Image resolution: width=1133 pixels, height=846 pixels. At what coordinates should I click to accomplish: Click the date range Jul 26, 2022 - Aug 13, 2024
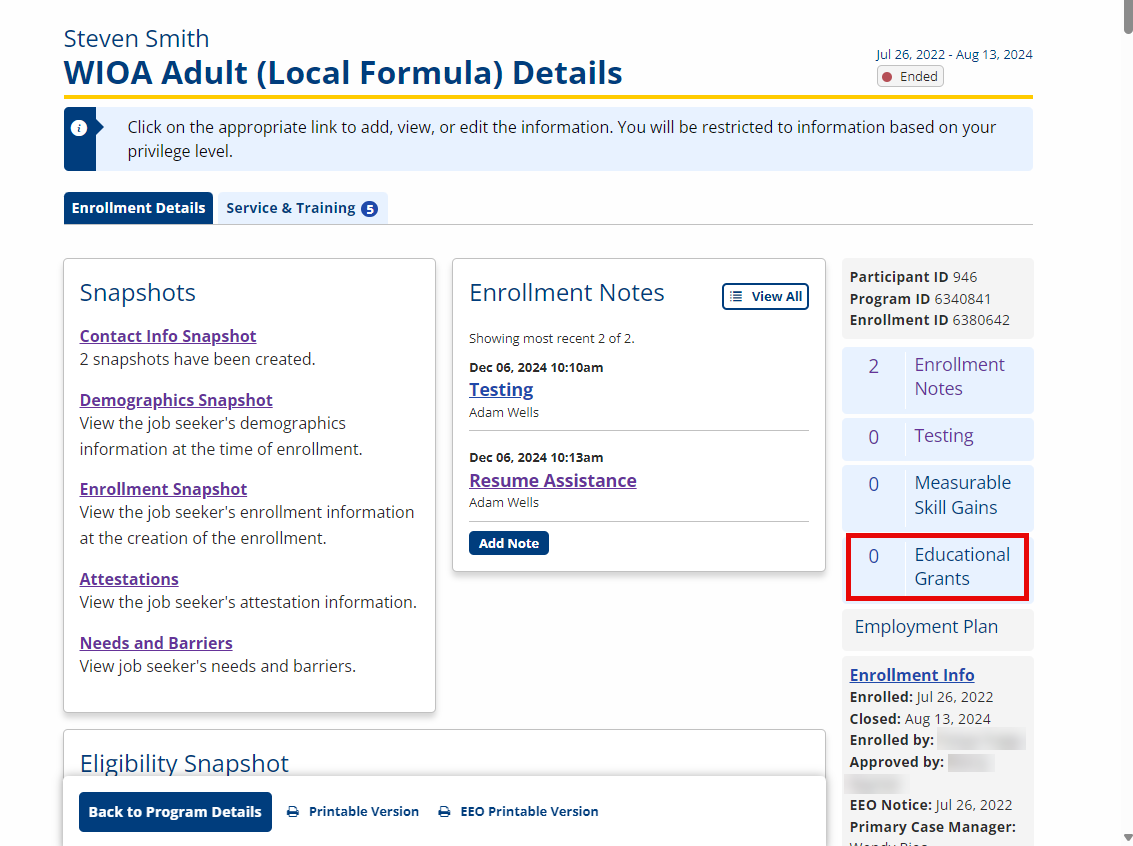954,55
